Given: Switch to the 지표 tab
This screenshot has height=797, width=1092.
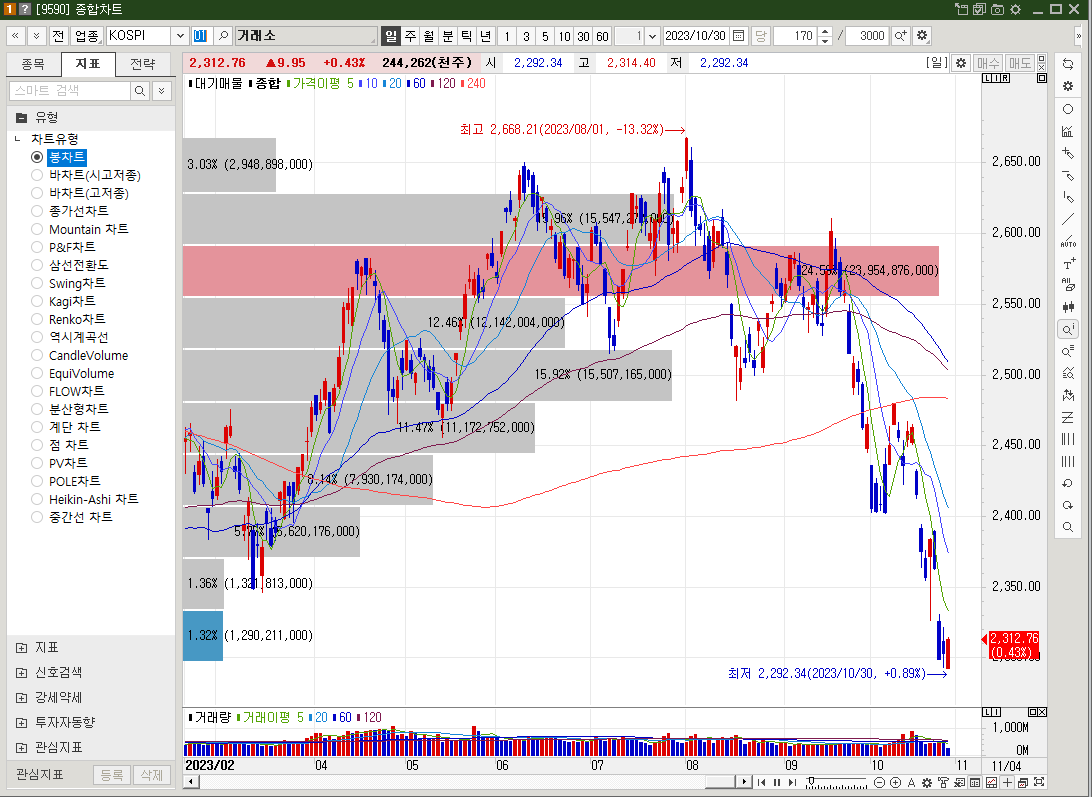Looking at the screenshot, I should 88,64.
